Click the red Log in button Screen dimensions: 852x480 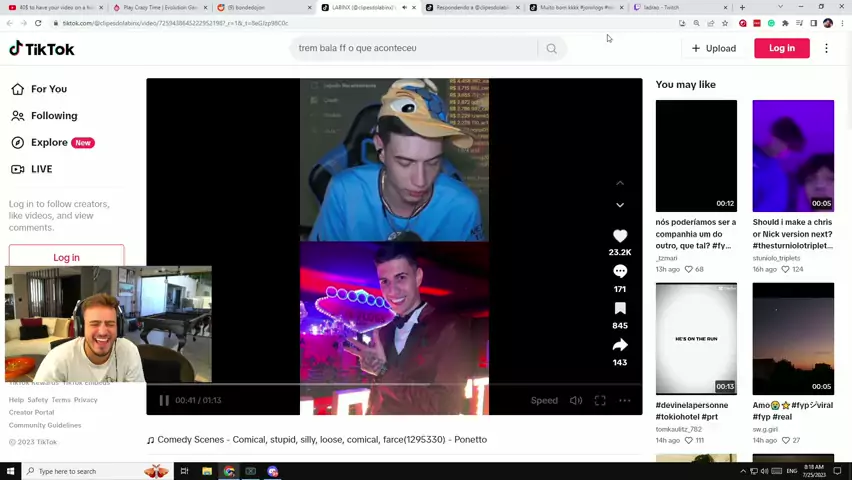pyautogui.click(x=781, y=48)
